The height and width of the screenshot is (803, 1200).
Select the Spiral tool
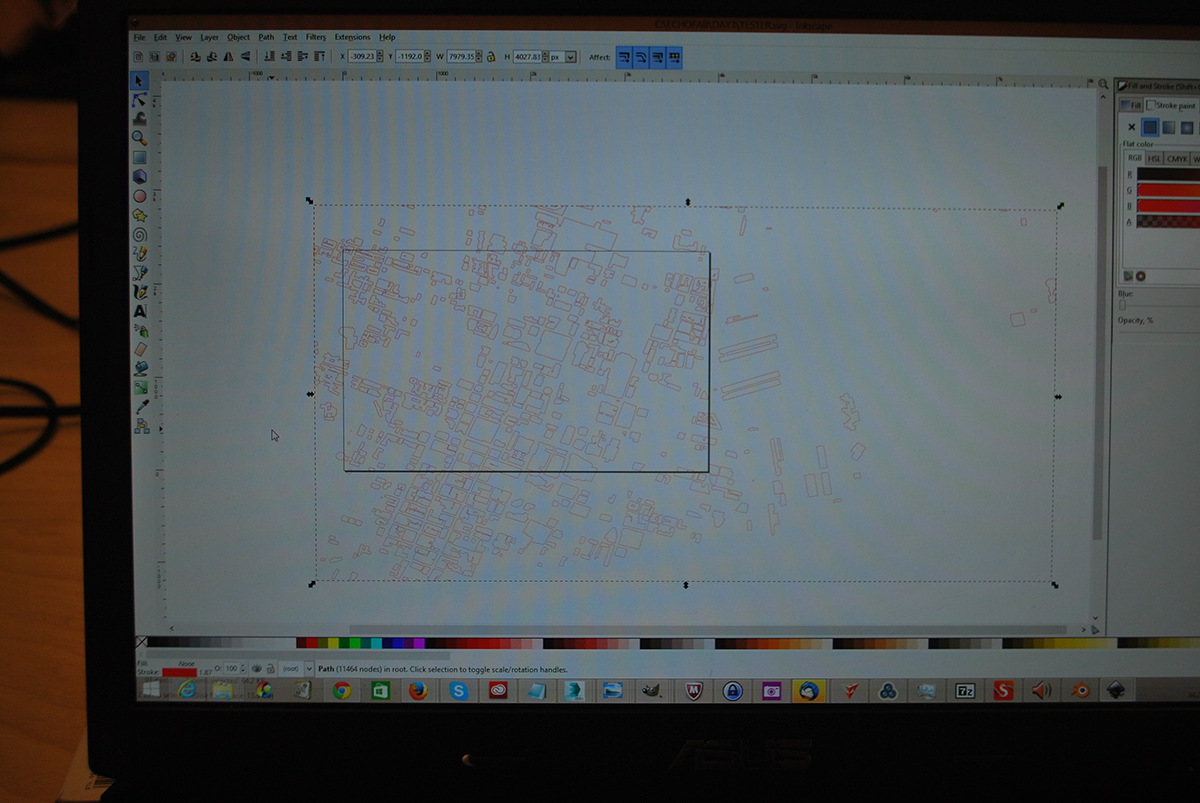coord(140,234)
